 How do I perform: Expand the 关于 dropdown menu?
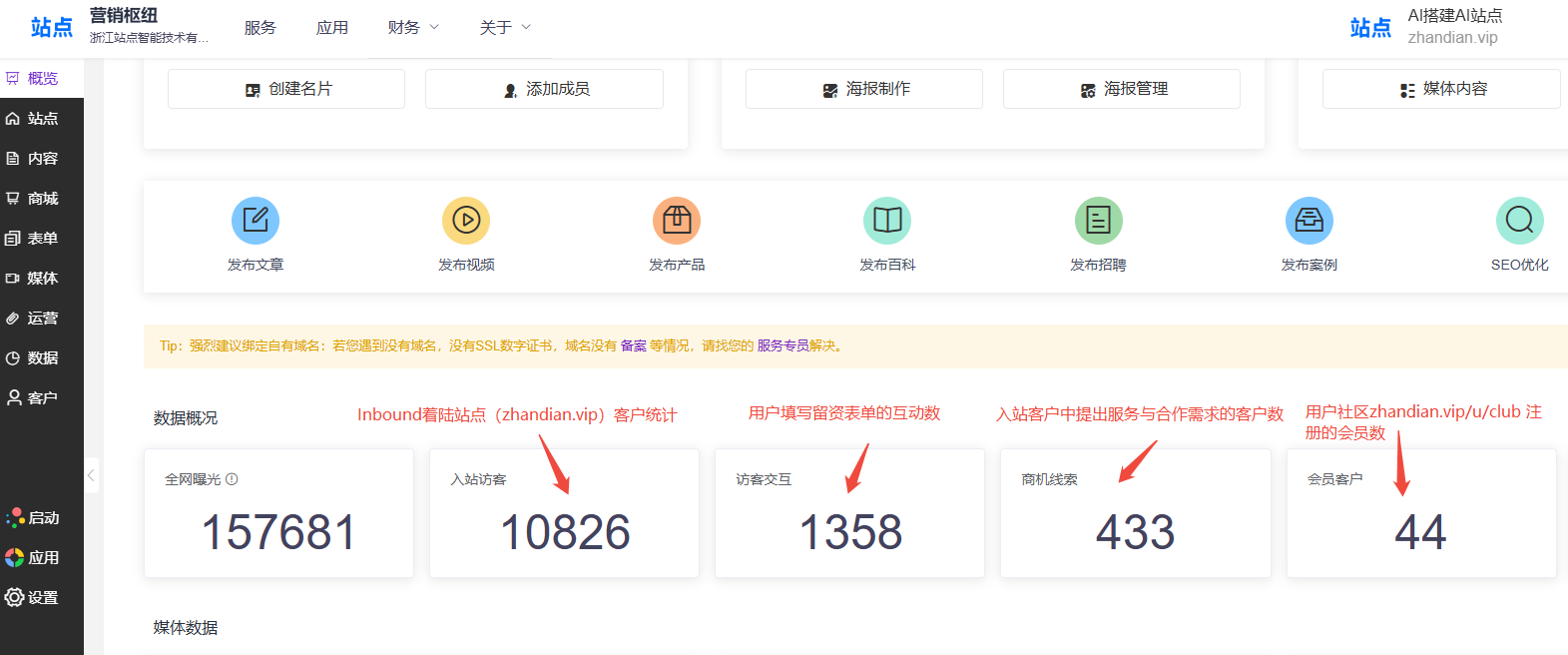point(505,28)
